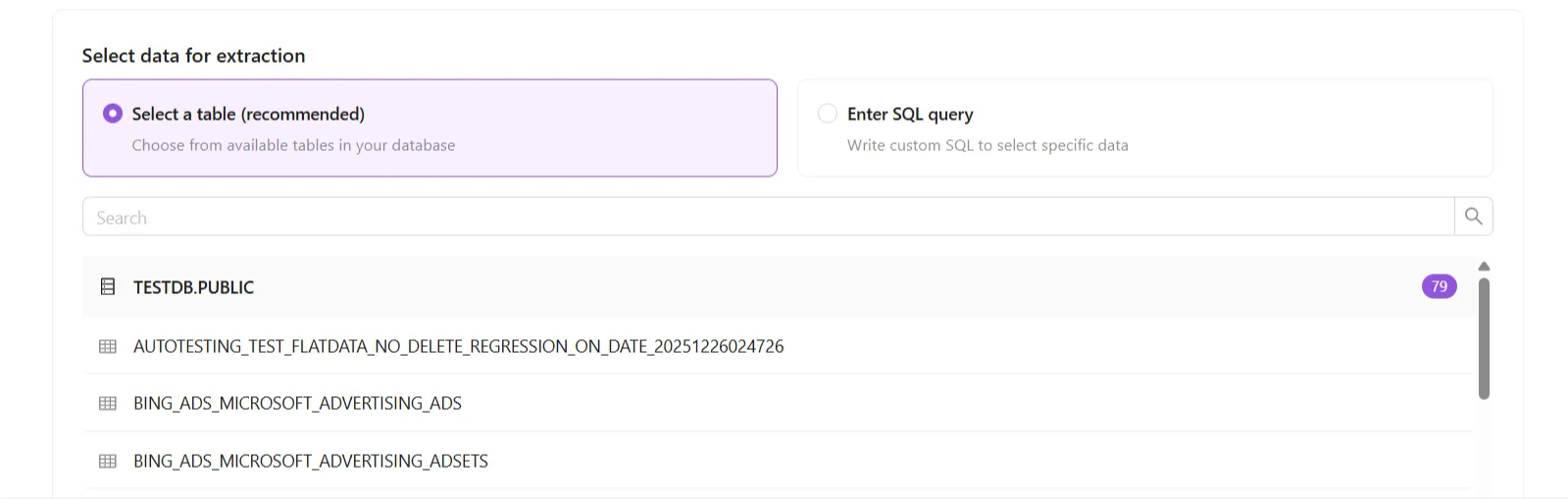Viewport: 1568px width, 499px height.
Task: Click 'Choose from available tables' description
Action: tap(293, 145)
